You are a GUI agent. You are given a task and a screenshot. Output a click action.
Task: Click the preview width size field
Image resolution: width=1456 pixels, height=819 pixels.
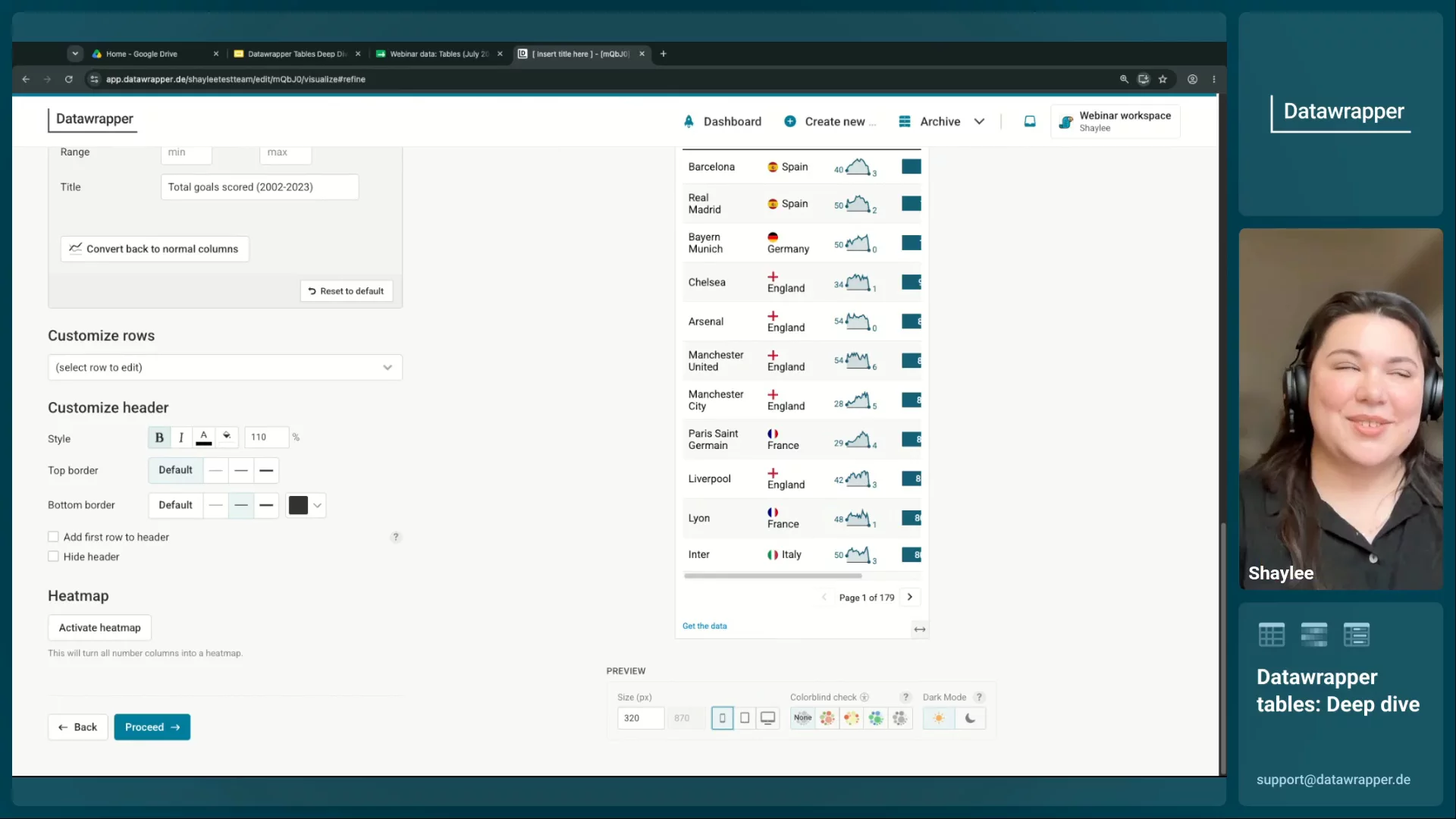click(x=641, y=718)
